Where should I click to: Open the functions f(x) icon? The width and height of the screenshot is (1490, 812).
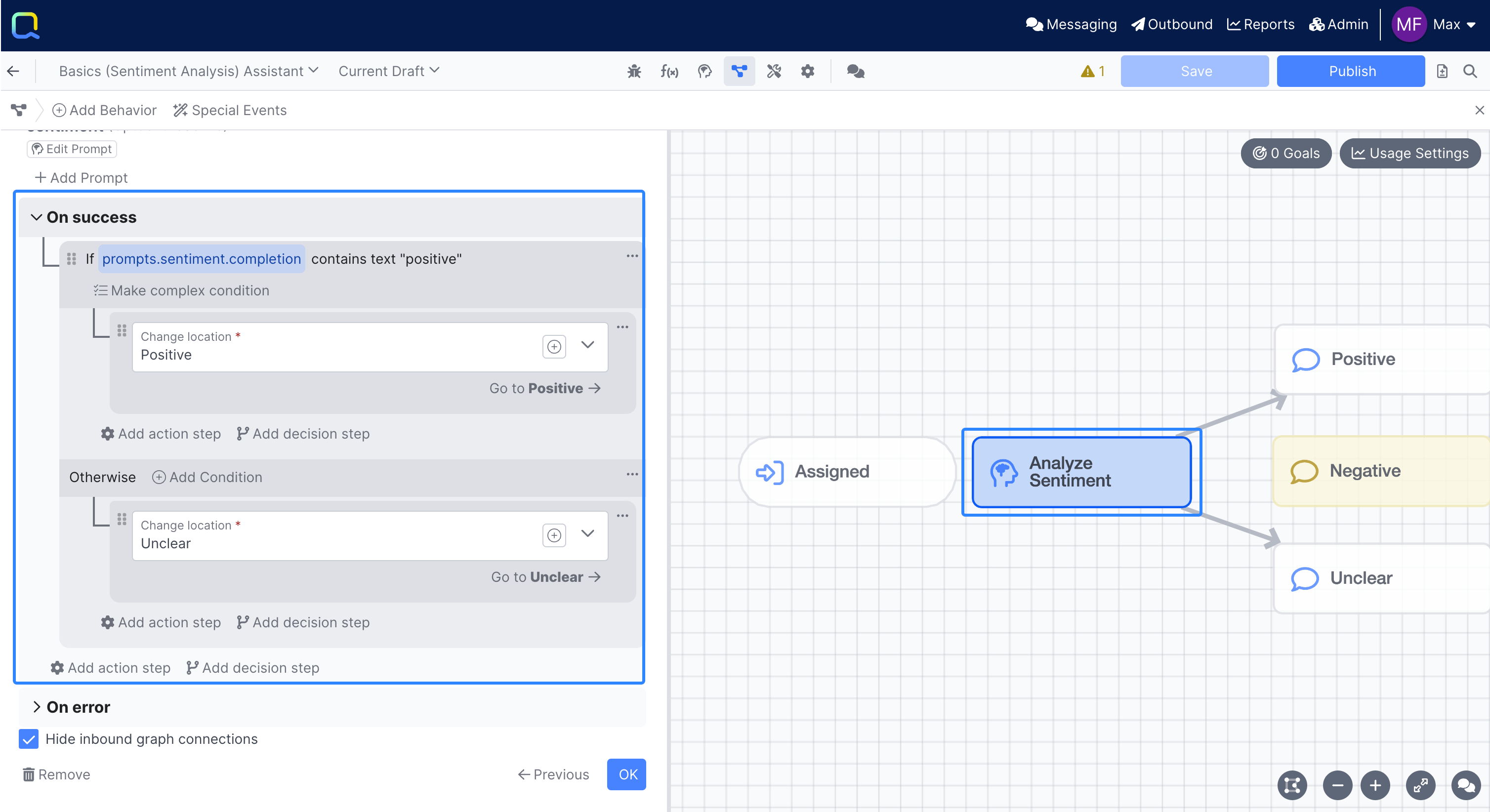(x=669, y=71)
